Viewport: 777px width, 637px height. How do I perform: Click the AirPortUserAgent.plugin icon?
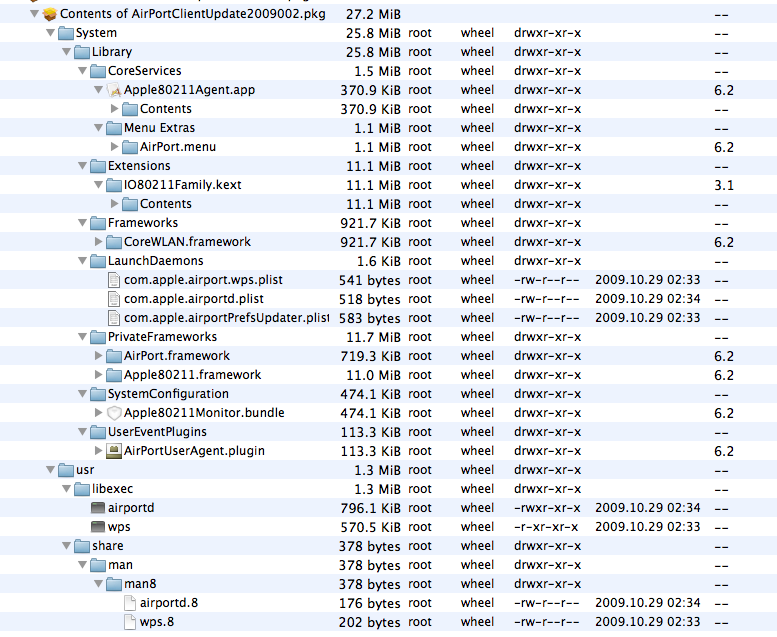114,451
